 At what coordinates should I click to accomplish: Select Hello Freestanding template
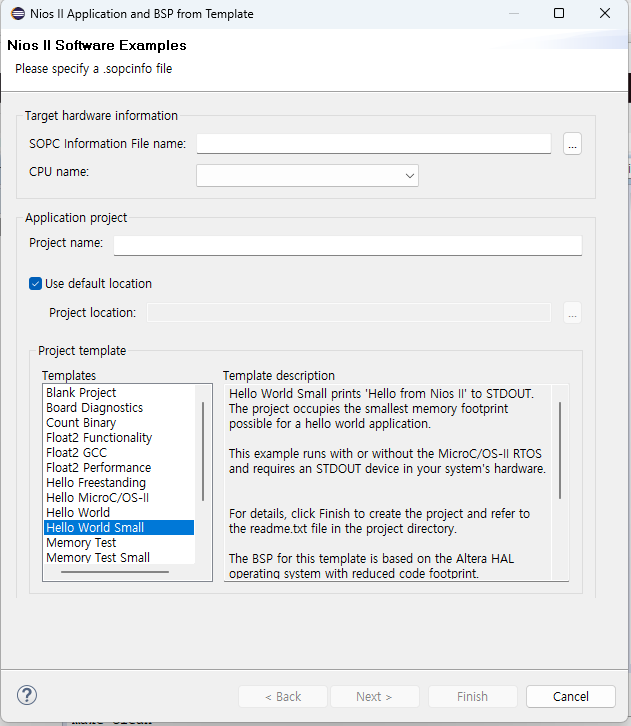pyautogui.click(x=119, y=482)
